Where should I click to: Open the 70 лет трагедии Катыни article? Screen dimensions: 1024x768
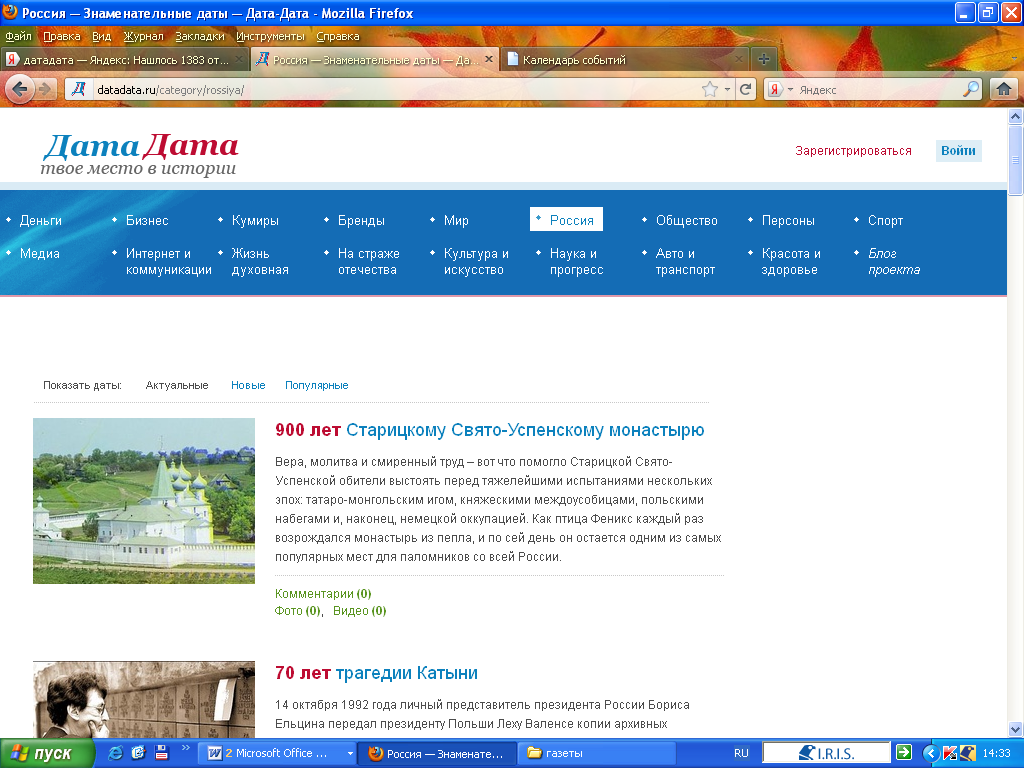click(376, 673)
